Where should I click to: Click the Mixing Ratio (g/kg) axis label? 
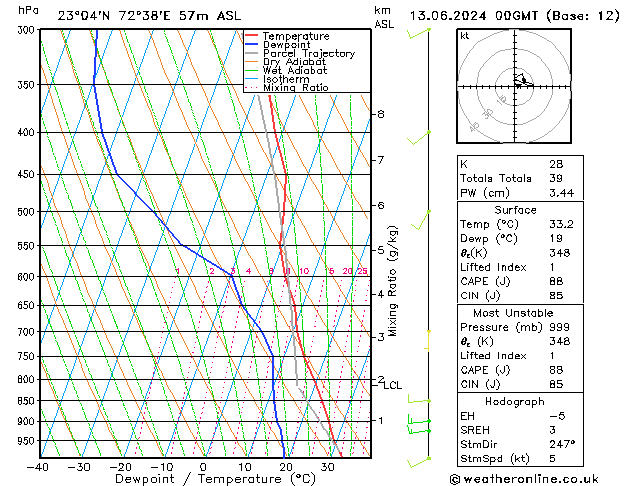pyautogui.click(x=392, y=281)
